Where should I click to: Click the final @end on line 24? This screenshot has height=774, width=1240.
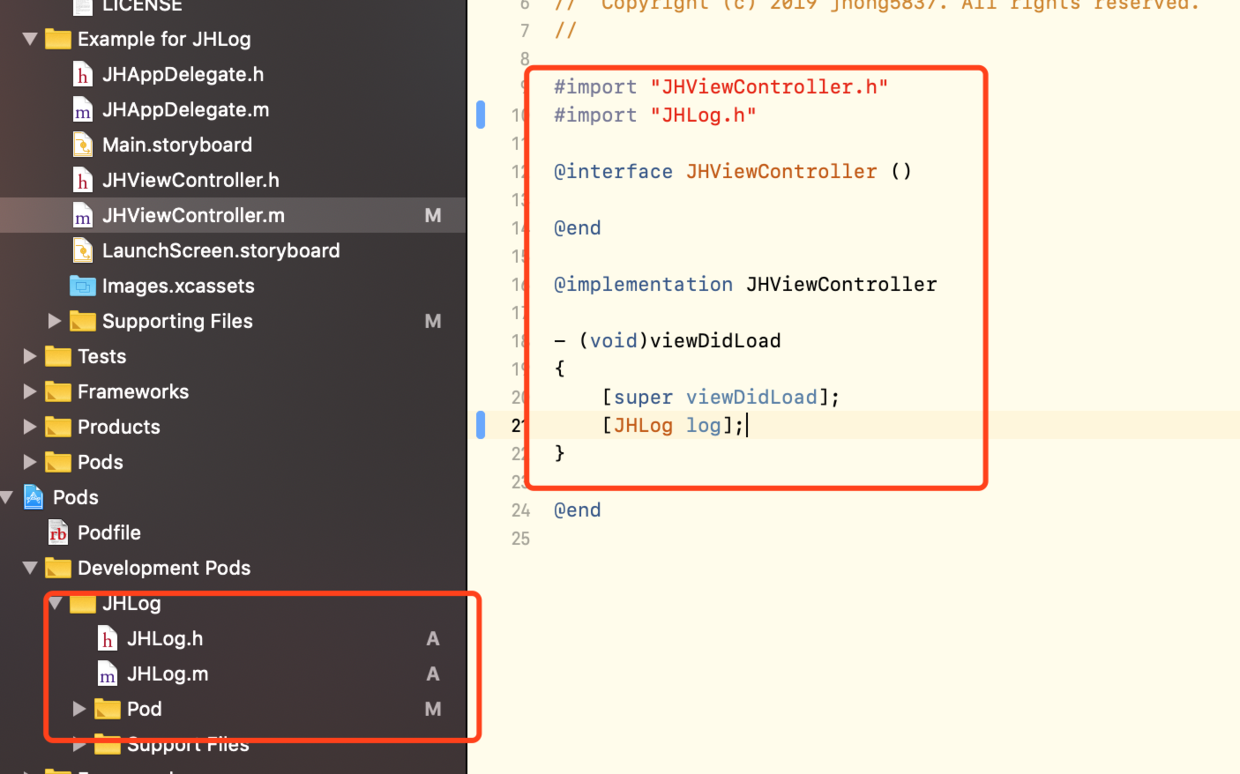578,510
